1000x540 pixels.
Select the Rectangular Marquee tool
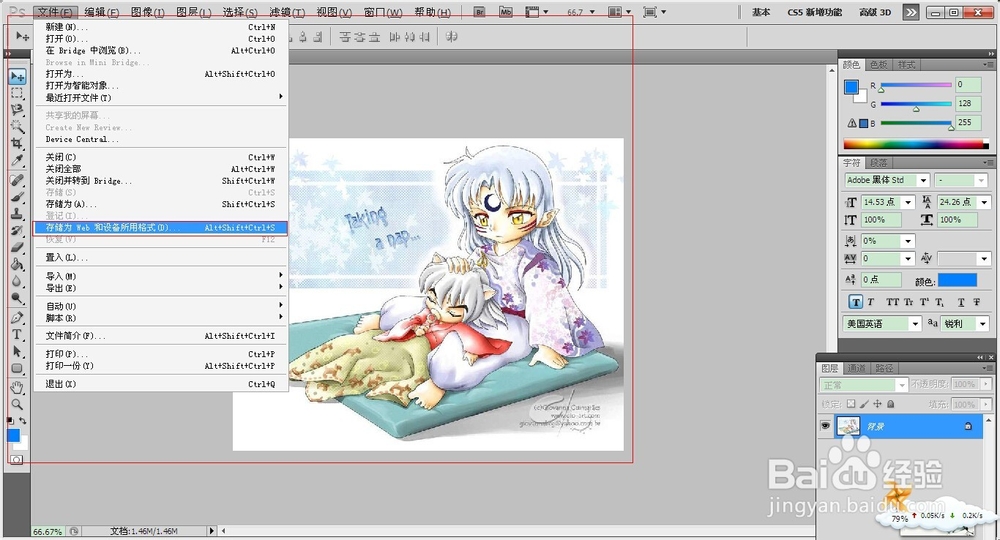pyautogui.click(x=17, y=94)
